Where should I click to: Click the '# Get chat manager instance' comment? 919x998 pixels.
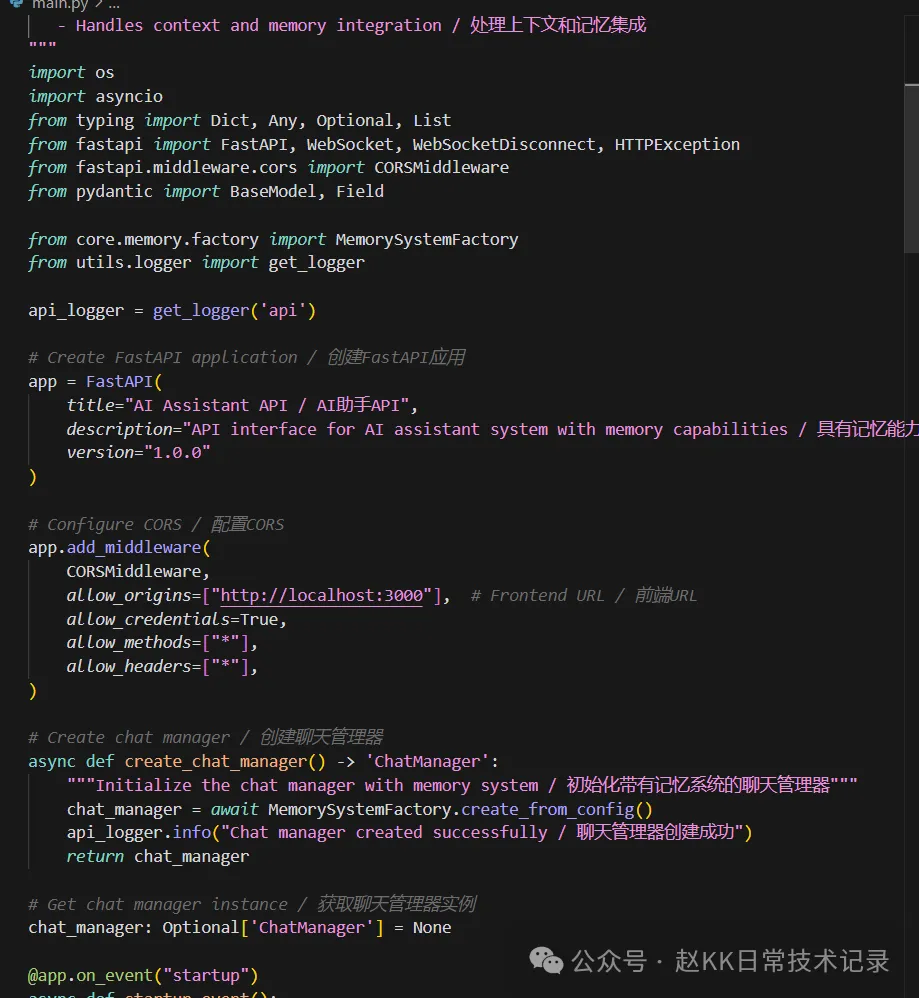[x=252, y=904]
